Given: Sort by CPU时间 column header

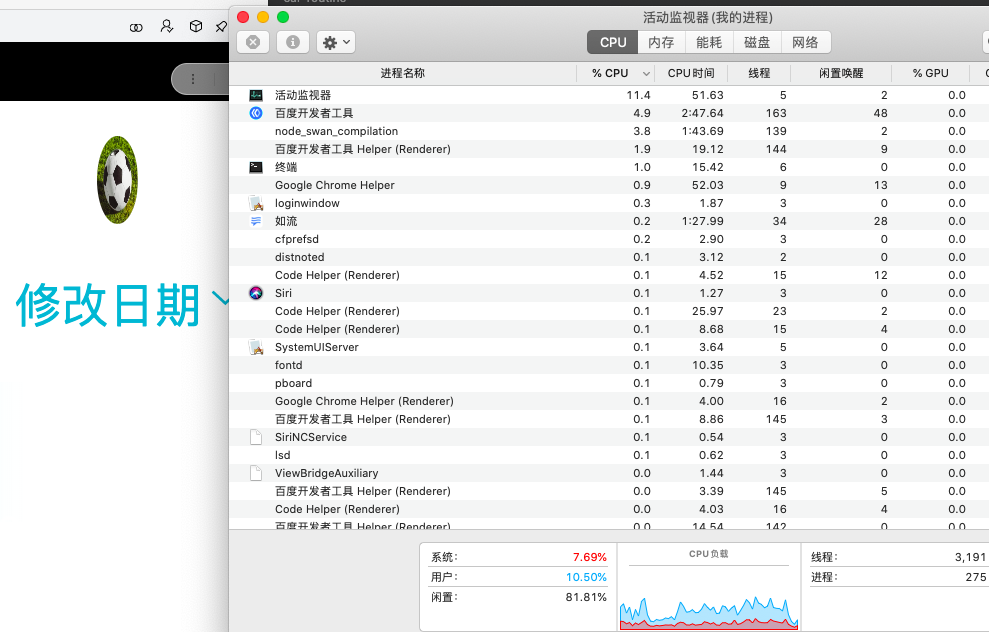Looking at the screenshot, I should click(691, 73).
